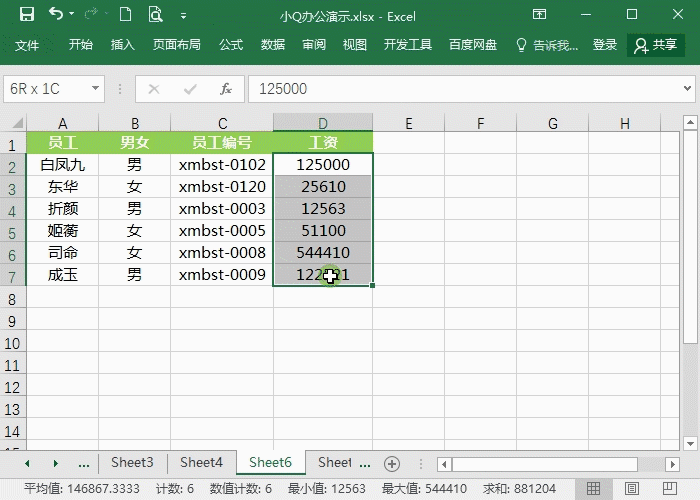Add a new sheet with plus icon
Viewport: 700px width, 500px height.
pyautogui.click(x=392, y=463)
